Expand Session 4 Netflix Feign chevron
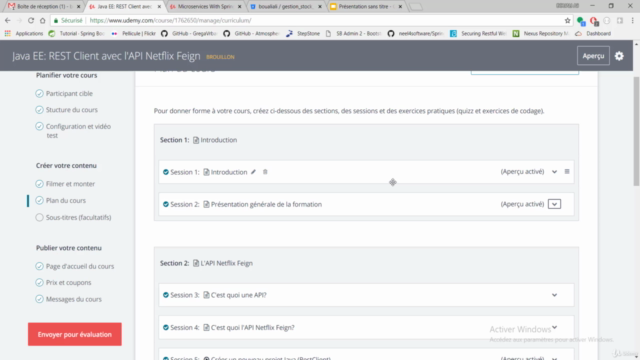This screenshot has width=640, height=360. [x=554, y=327]
